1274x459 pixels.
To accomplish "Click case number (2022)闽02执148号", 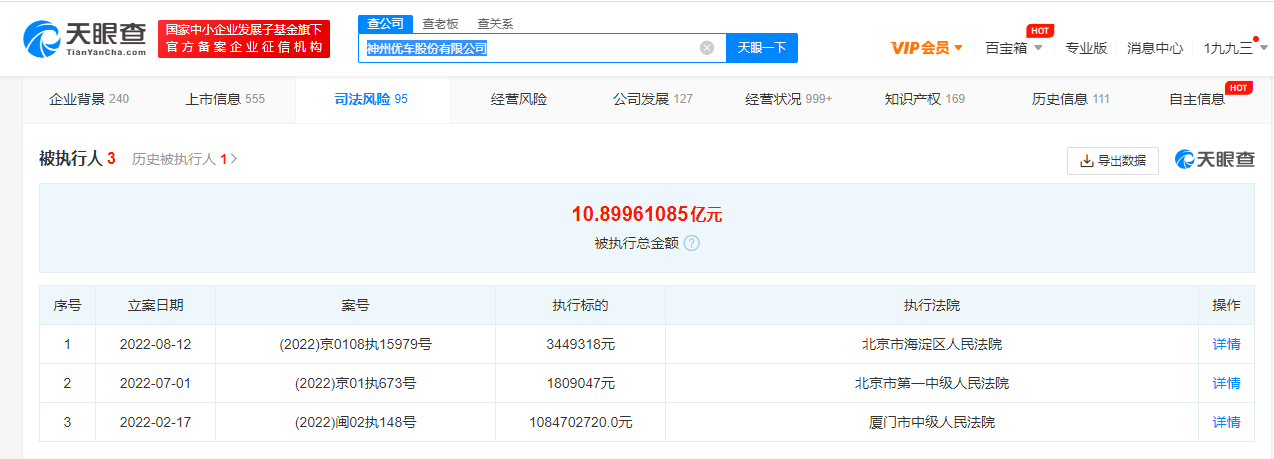I will [356, 422].
